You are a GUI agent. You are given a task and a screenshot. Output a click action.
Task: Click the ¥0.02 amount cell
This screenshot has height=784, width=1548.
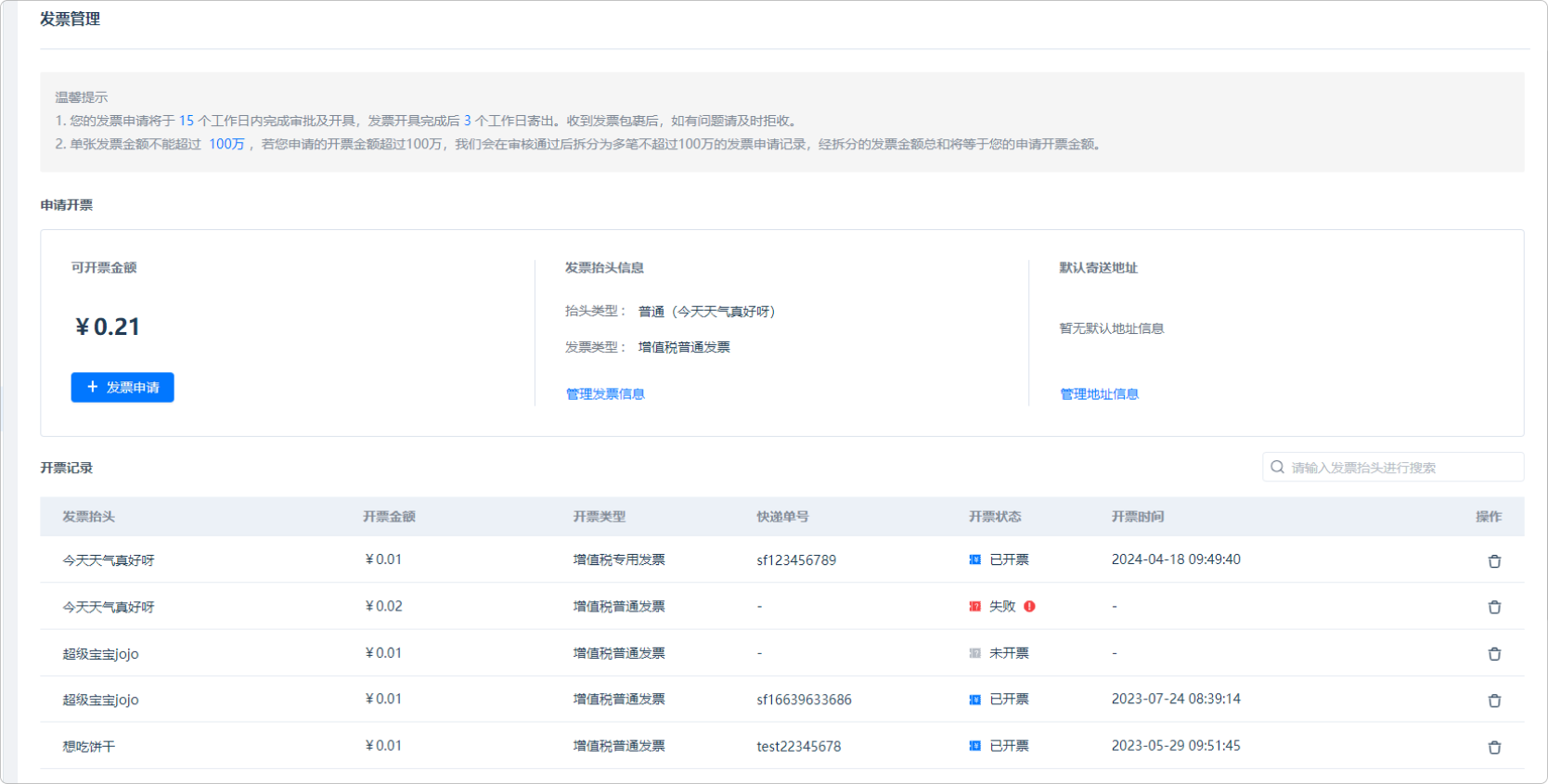tap(383, 606)
